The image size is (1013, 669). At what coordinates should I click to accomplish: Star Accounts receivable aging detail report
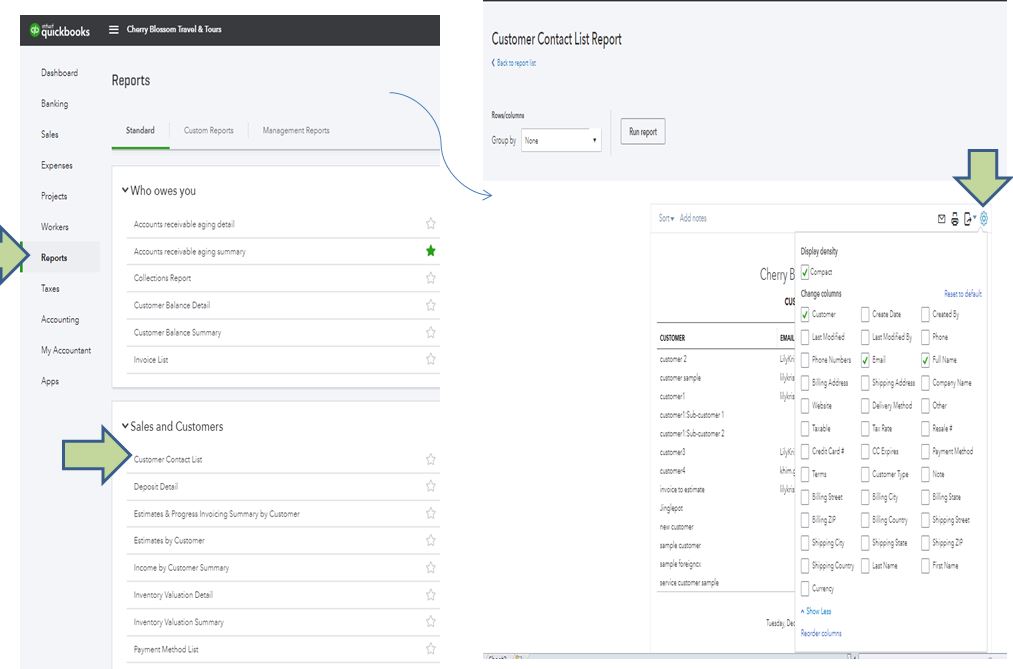(431, 223)
